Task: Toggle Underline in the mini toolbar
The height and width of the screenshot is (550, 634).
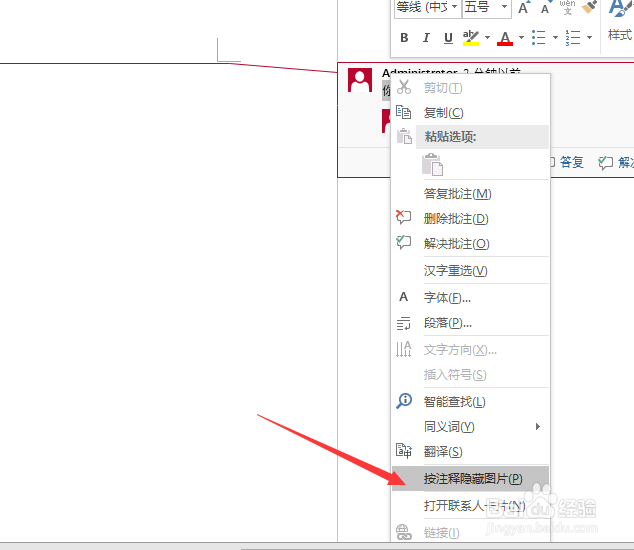Action: [x=448, y=38]
